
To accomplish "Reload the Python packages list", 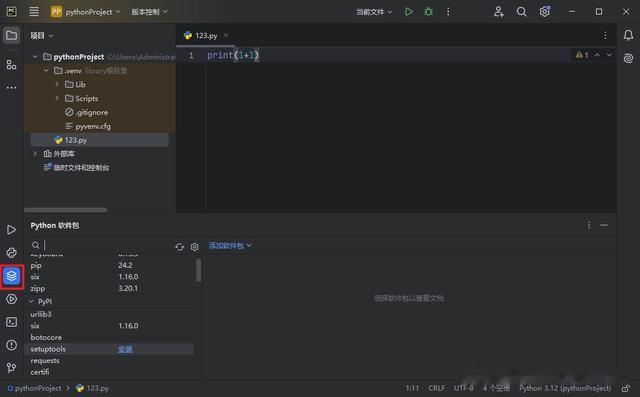I will point(179,247).
